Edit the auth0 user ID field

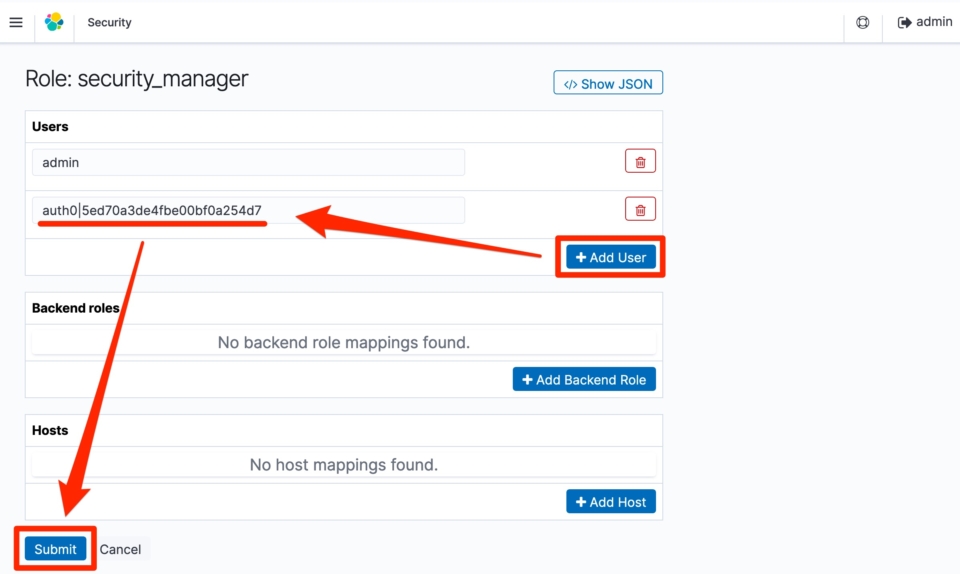click(x=249, y=210)
